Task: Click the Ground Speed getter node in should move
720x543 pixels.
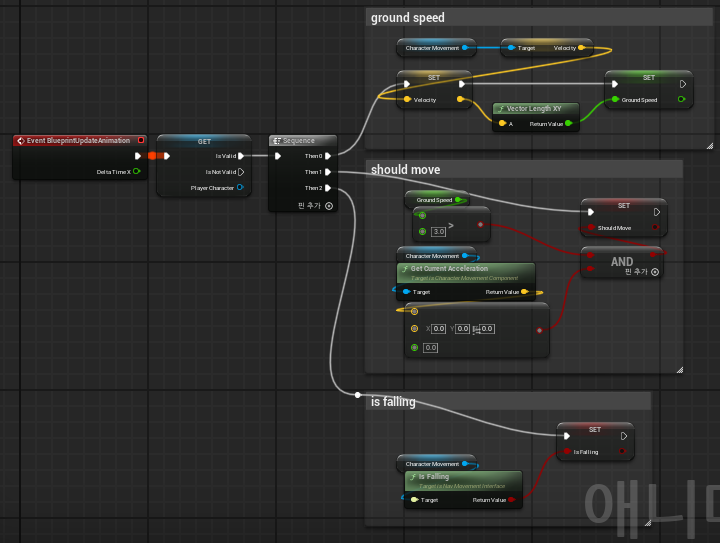Action: tap(437, 200)
